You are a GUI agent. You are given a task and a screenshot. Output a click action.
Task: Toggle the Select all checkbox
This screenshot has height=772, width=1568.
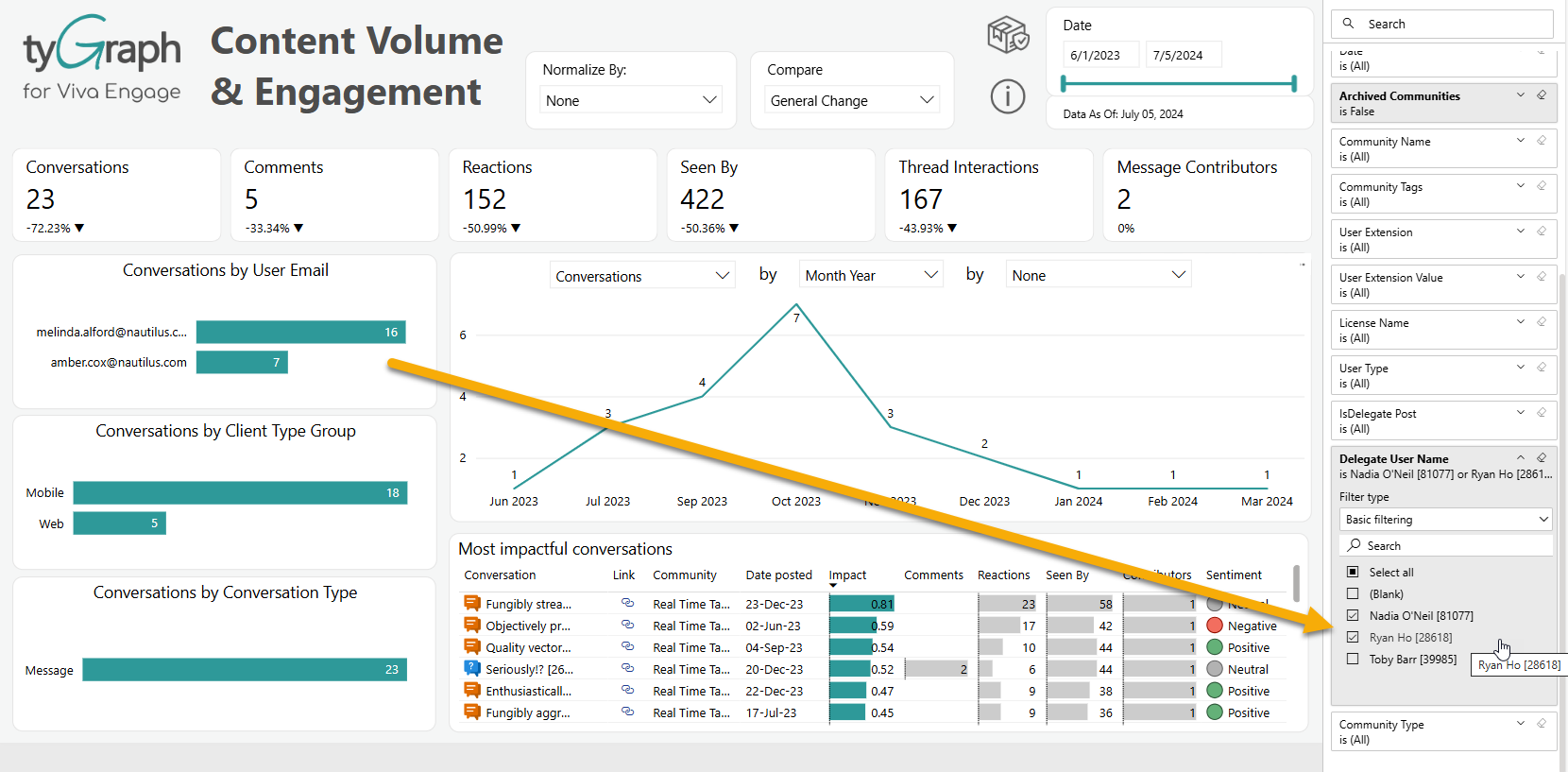(x=1353, y=572)
